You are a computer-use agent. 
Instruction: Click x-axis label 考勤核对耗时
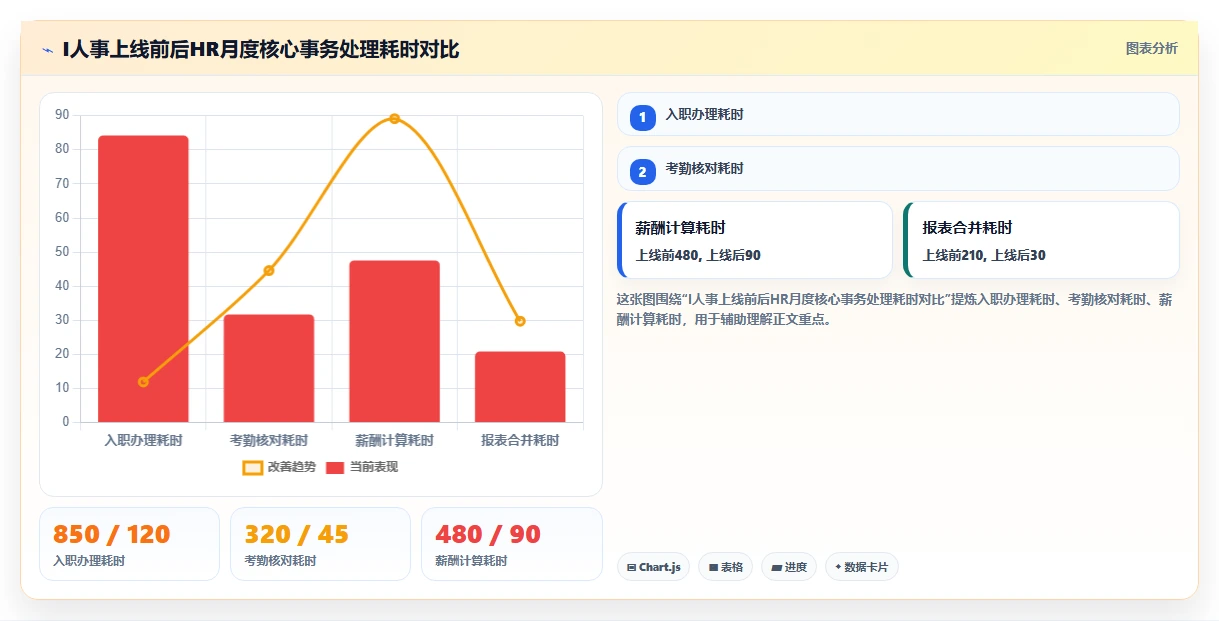269,440
